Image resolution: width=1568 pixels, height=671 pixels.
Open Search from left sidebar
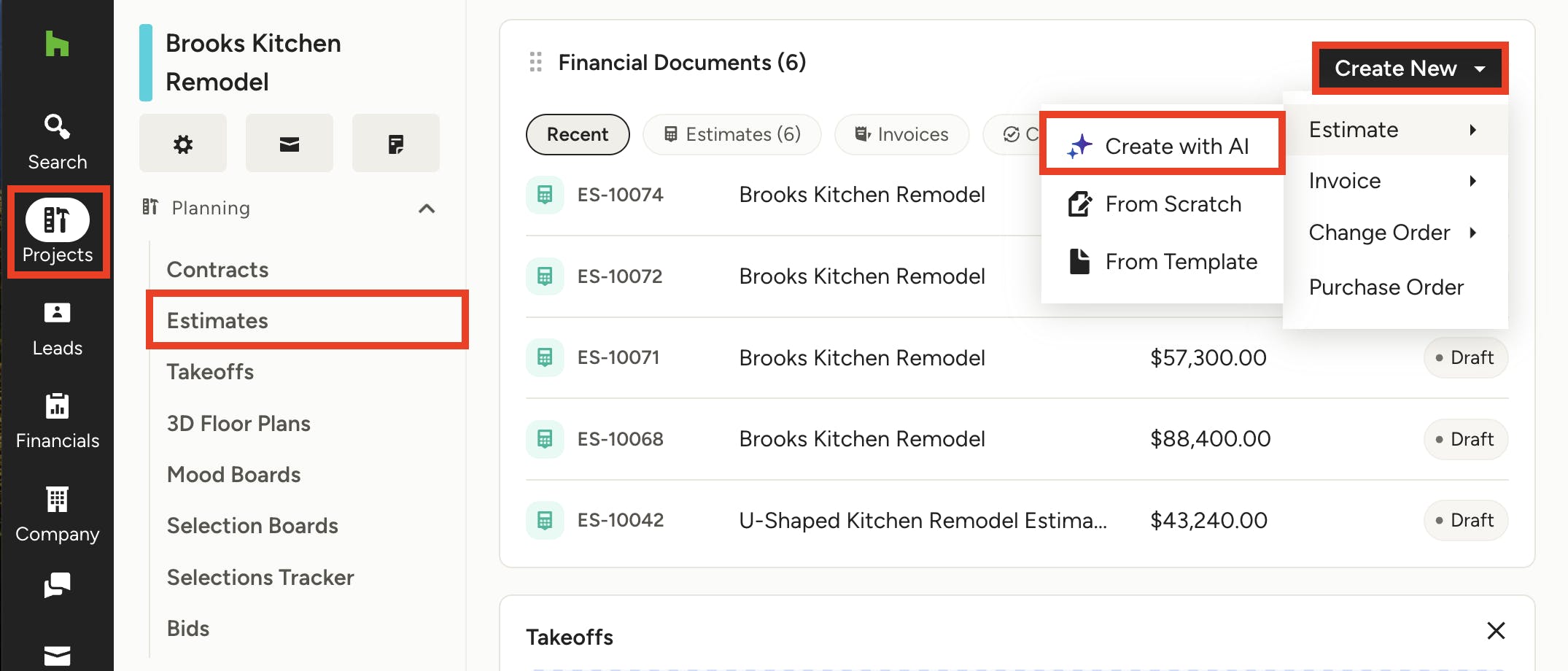[x=57, y=141]
